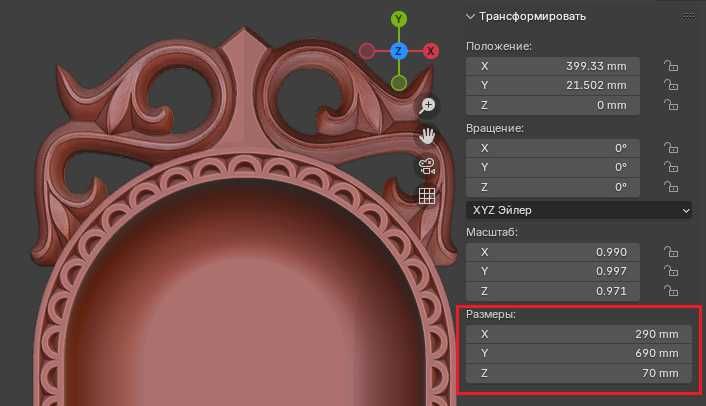Click the Вращение X field 0°

(x=552, y=148)
